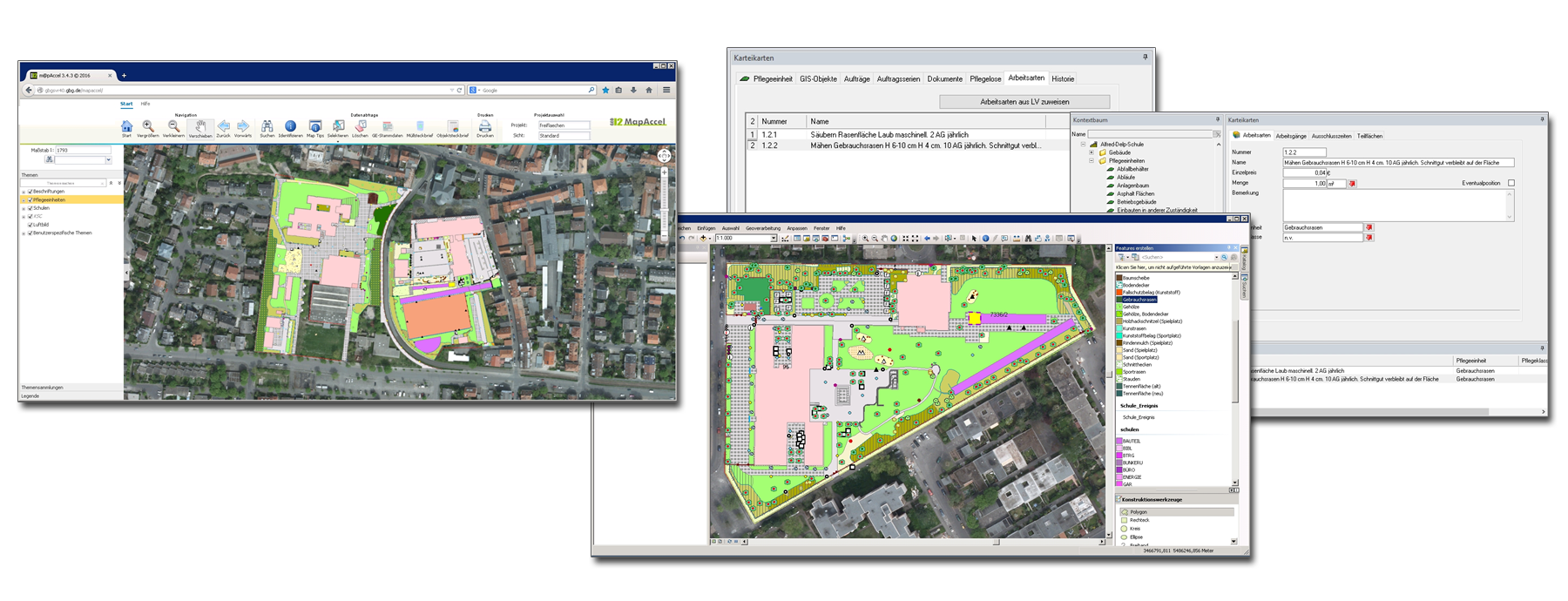Toggle the Beschriftungen theme checkbox
This screenshot has height=601, width=1568.
point(30,192)
